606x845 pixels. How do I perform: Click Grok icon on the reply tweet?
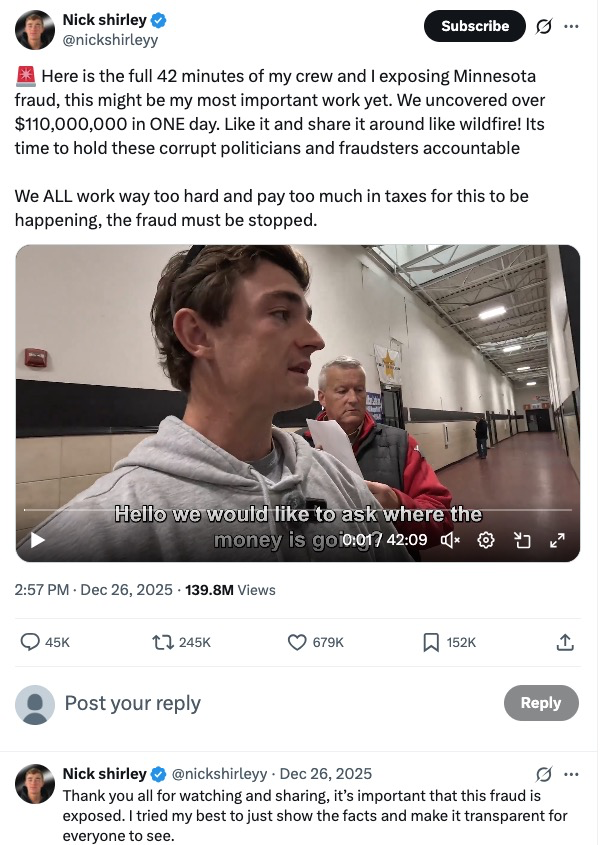544,774
